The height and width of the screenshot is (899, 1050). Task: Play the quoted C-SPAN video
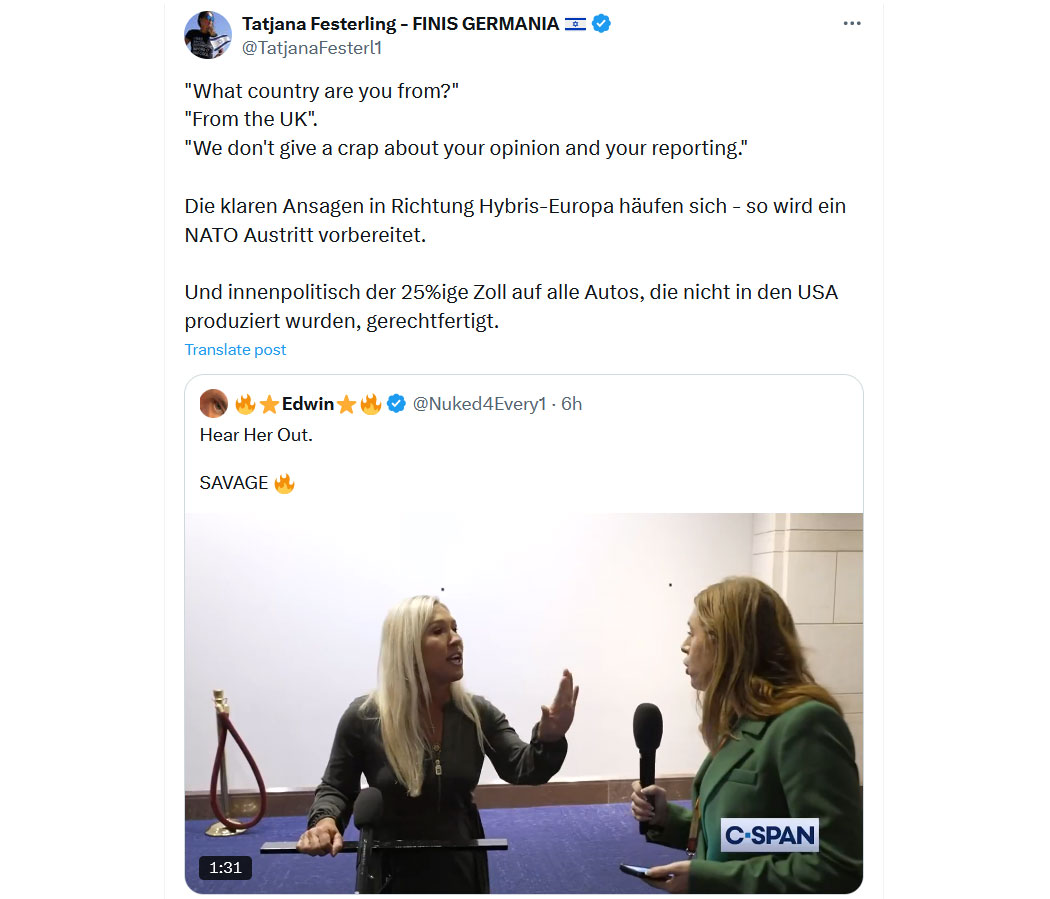[524, 703]
